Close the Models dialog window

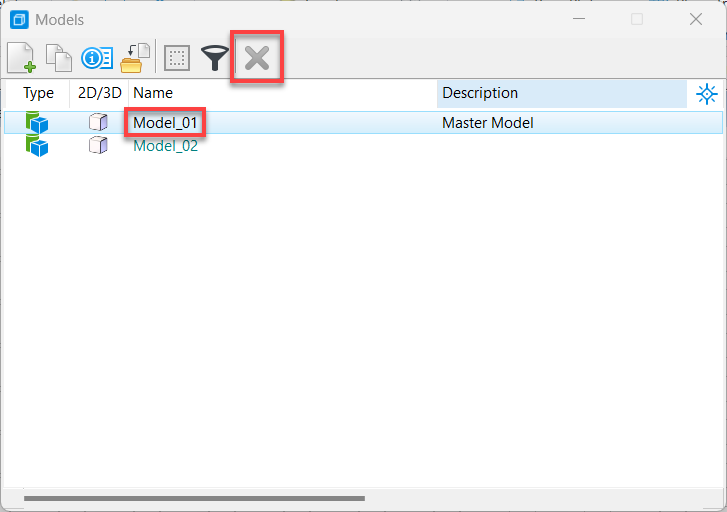click(x=695, y=19)
